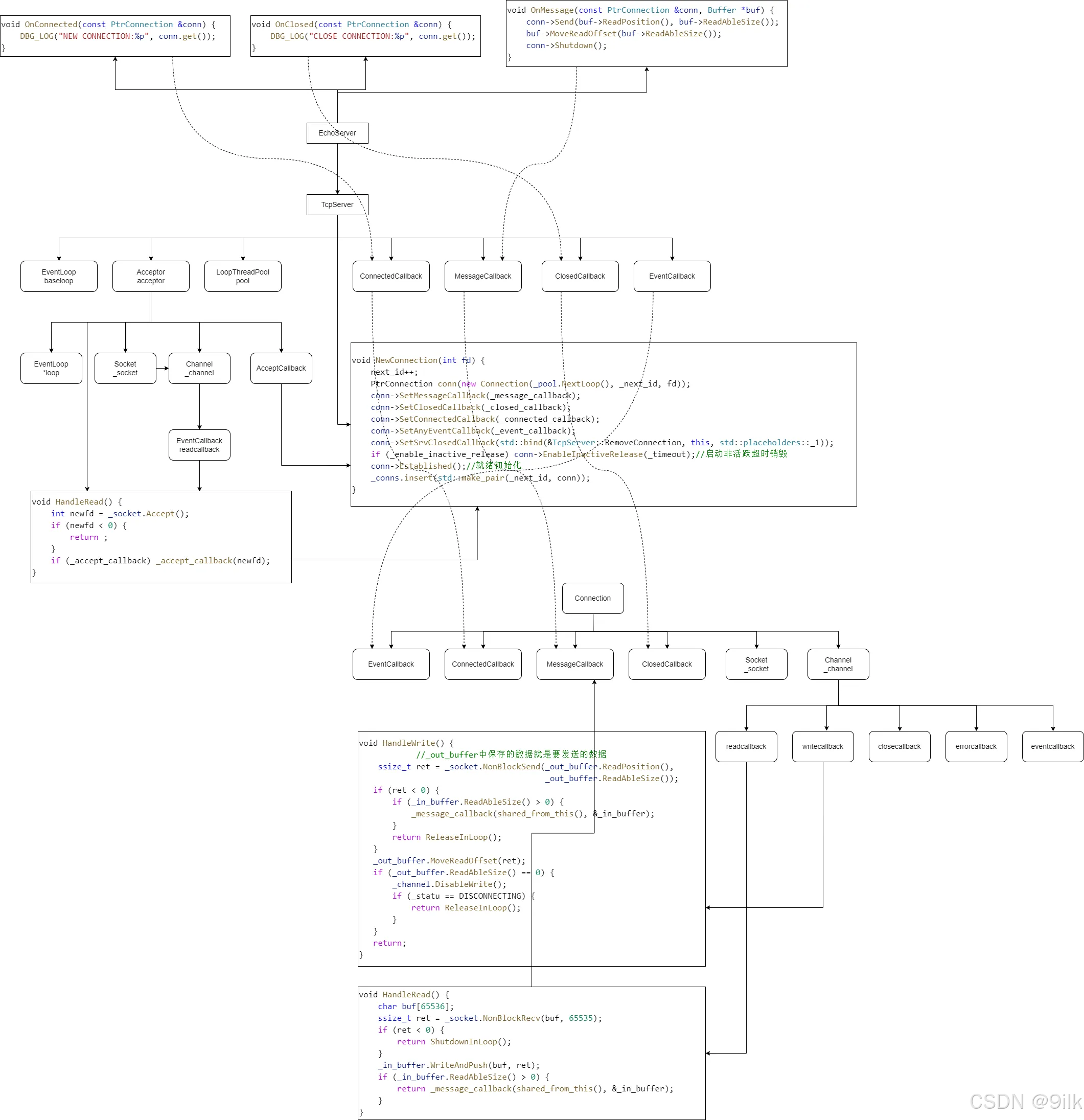Click the readcallback node under Channel

tap(746, 747)
